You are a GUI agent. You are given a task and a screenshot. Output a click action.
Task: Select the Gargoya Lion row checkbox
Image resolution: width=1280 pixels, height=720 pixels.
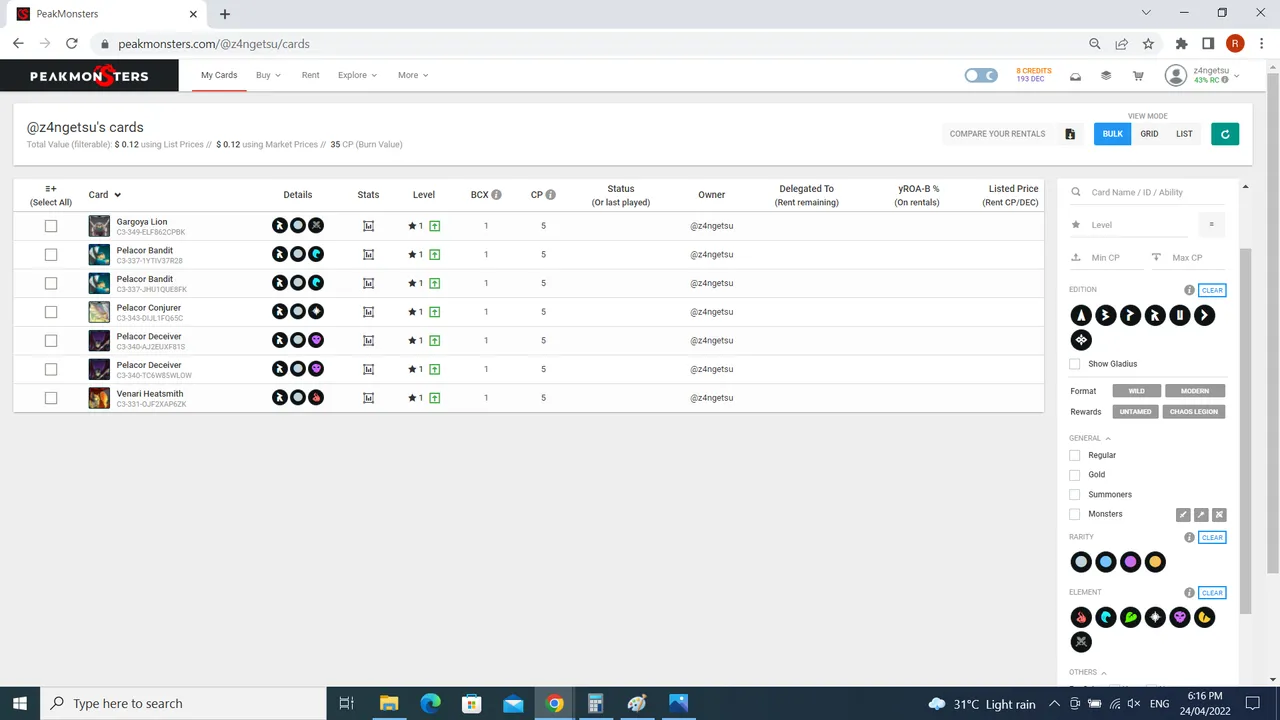51,226
